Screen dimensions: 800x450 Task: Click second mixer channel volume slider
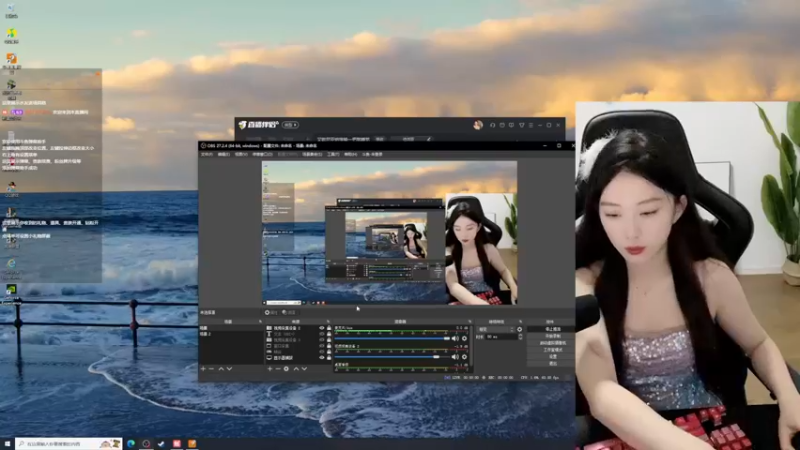pyautogui.click(x=392, y=357)
